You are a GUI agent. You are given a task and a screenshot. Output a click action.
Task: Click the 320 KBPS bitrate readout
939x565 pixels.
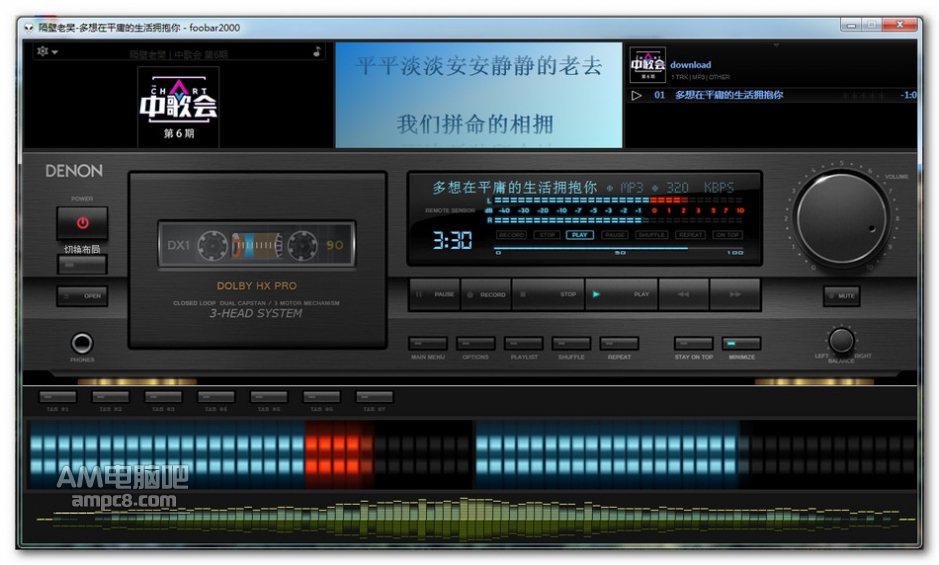point(700,188)
